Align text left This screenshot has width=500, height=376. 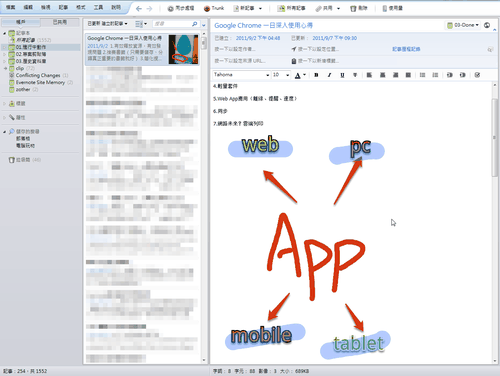coord(369,75)
